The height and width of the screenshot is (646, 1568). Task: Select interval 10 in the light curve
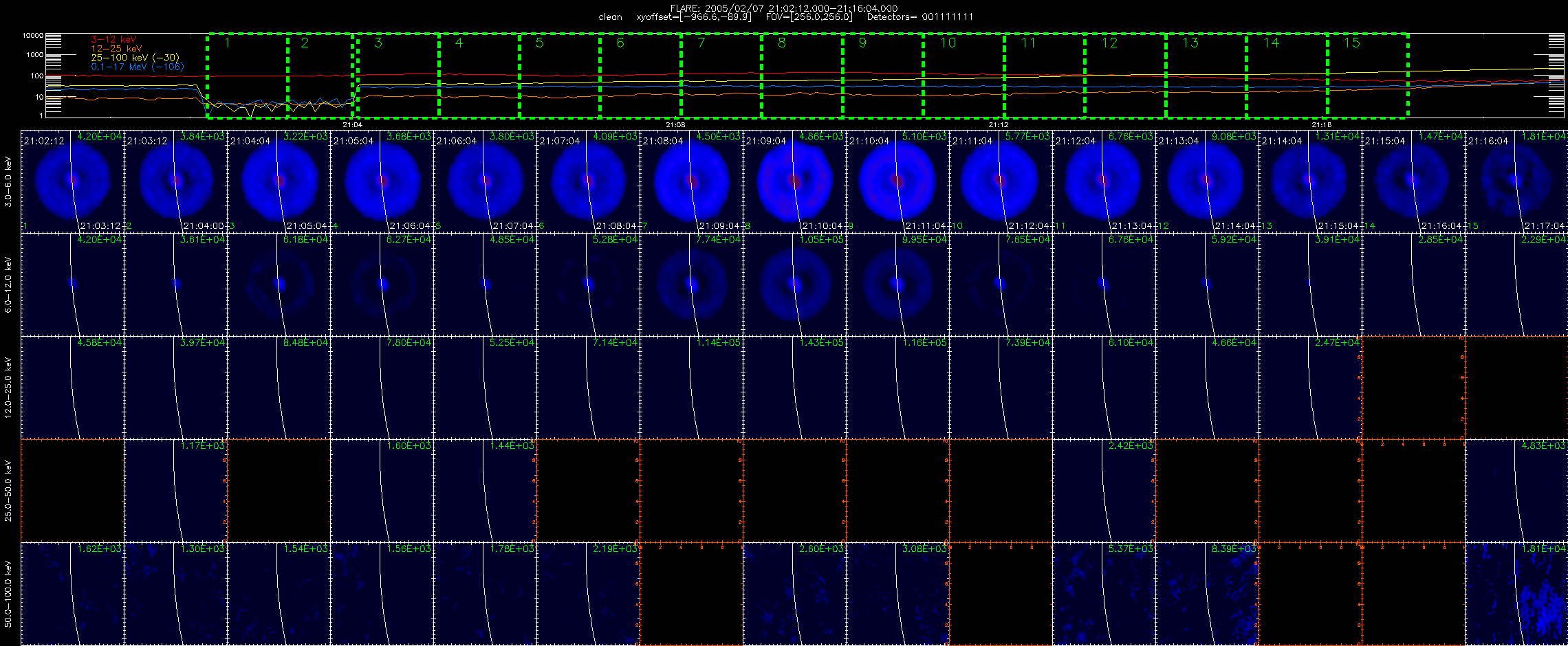[963, 75]
